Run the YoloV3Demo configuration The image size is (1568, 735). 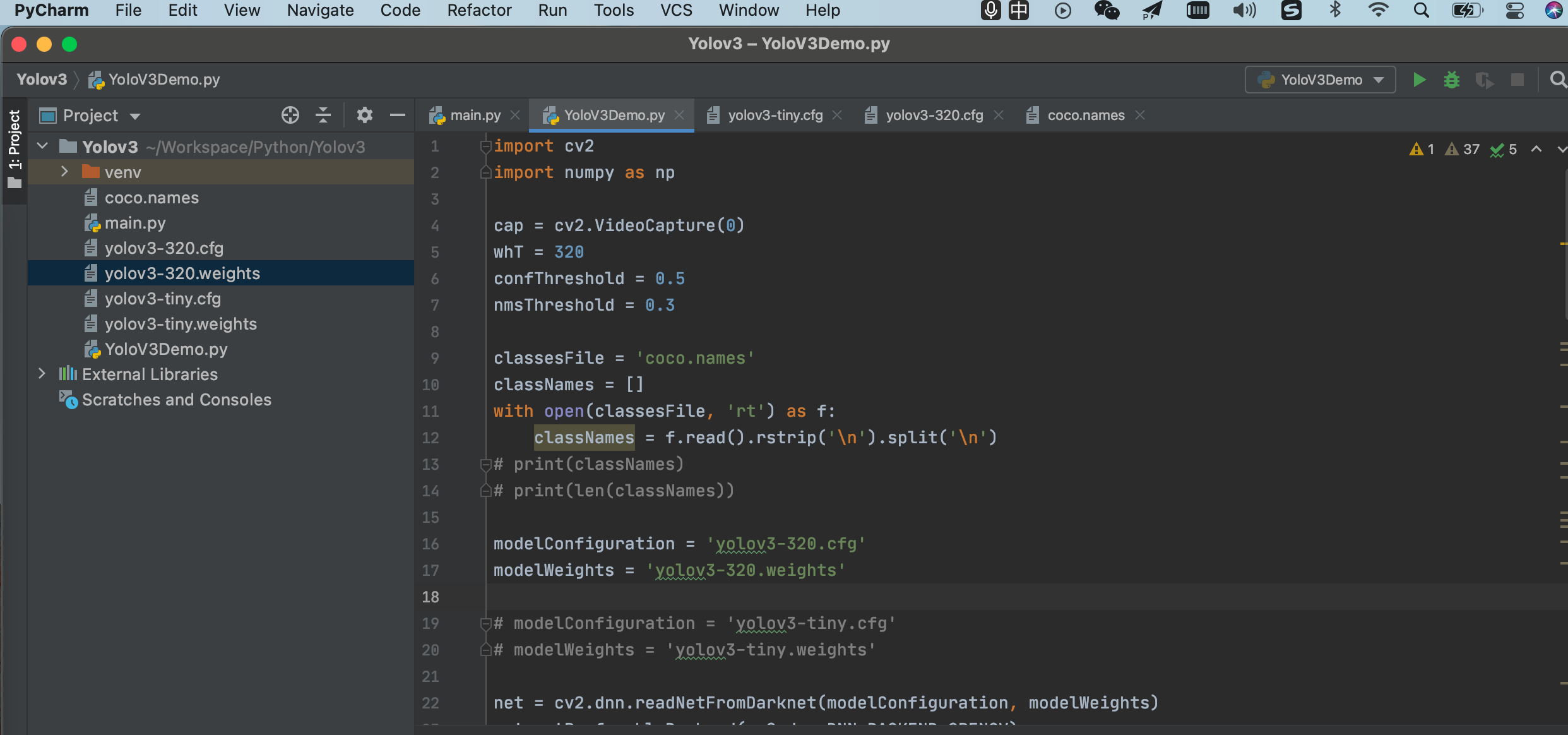click(1419, 80)
